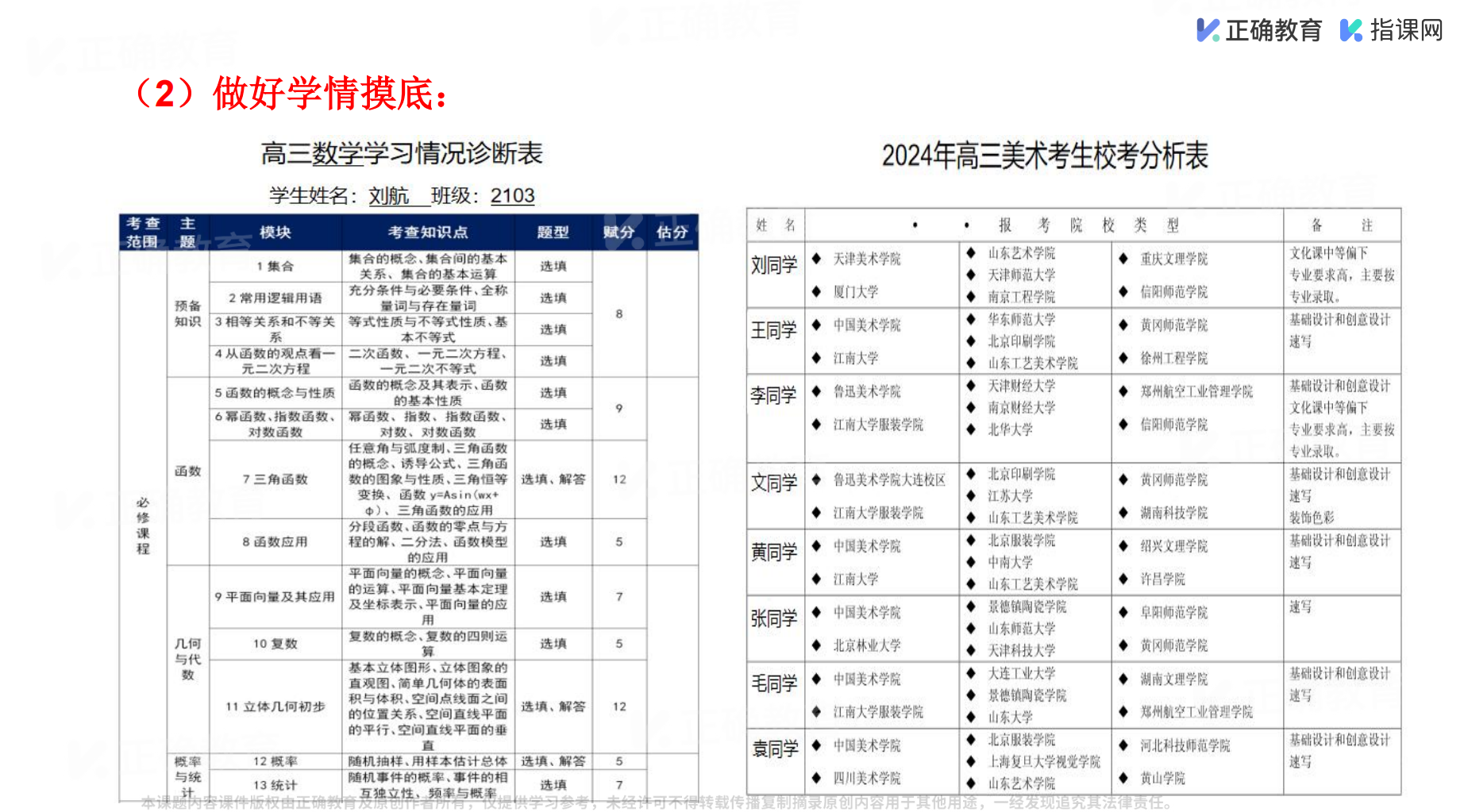Click the 考查知识点 column header
The image size is (1464, 812).
(x=427, y=233)
